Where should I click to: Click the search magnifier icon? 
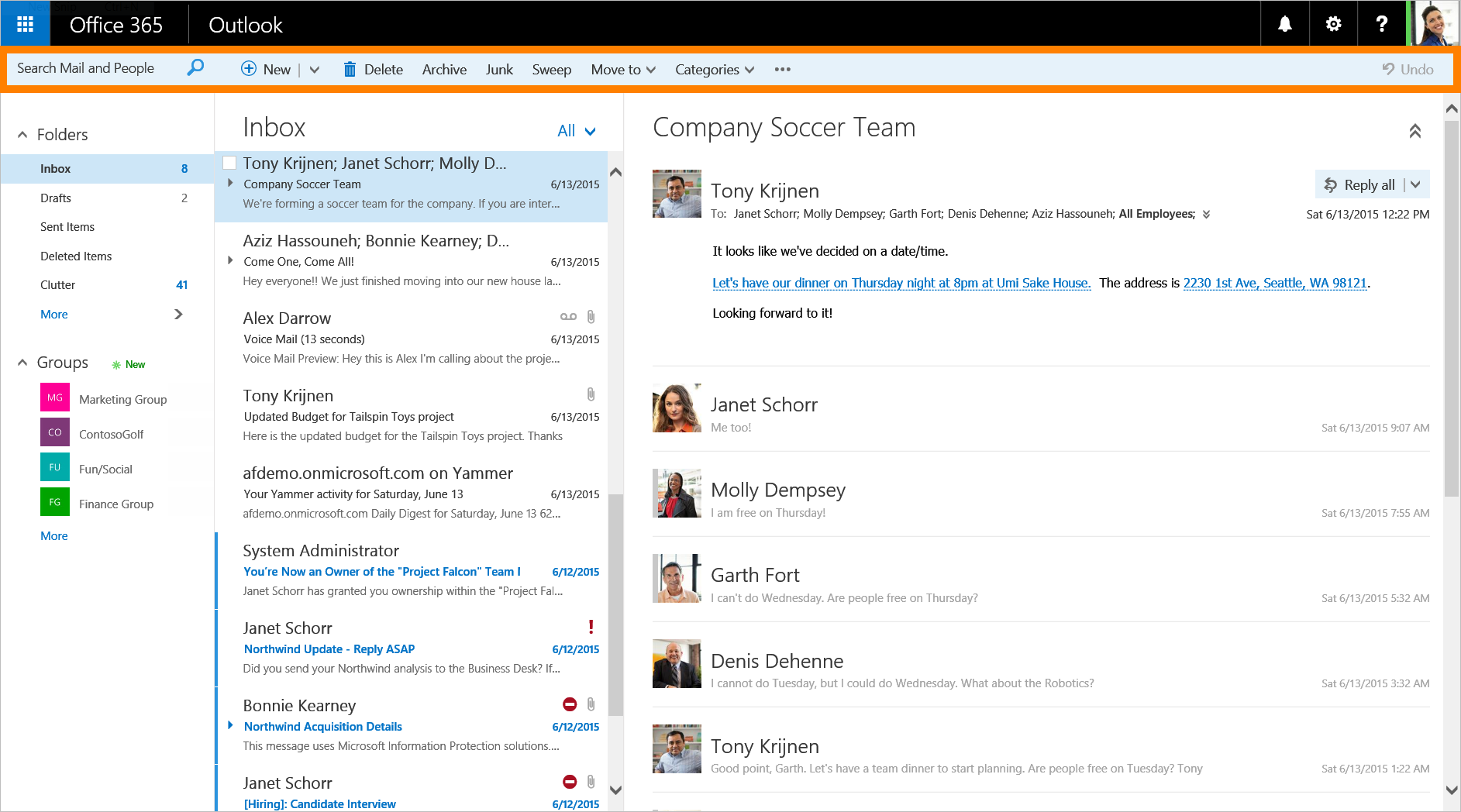(x=195, y=68)
